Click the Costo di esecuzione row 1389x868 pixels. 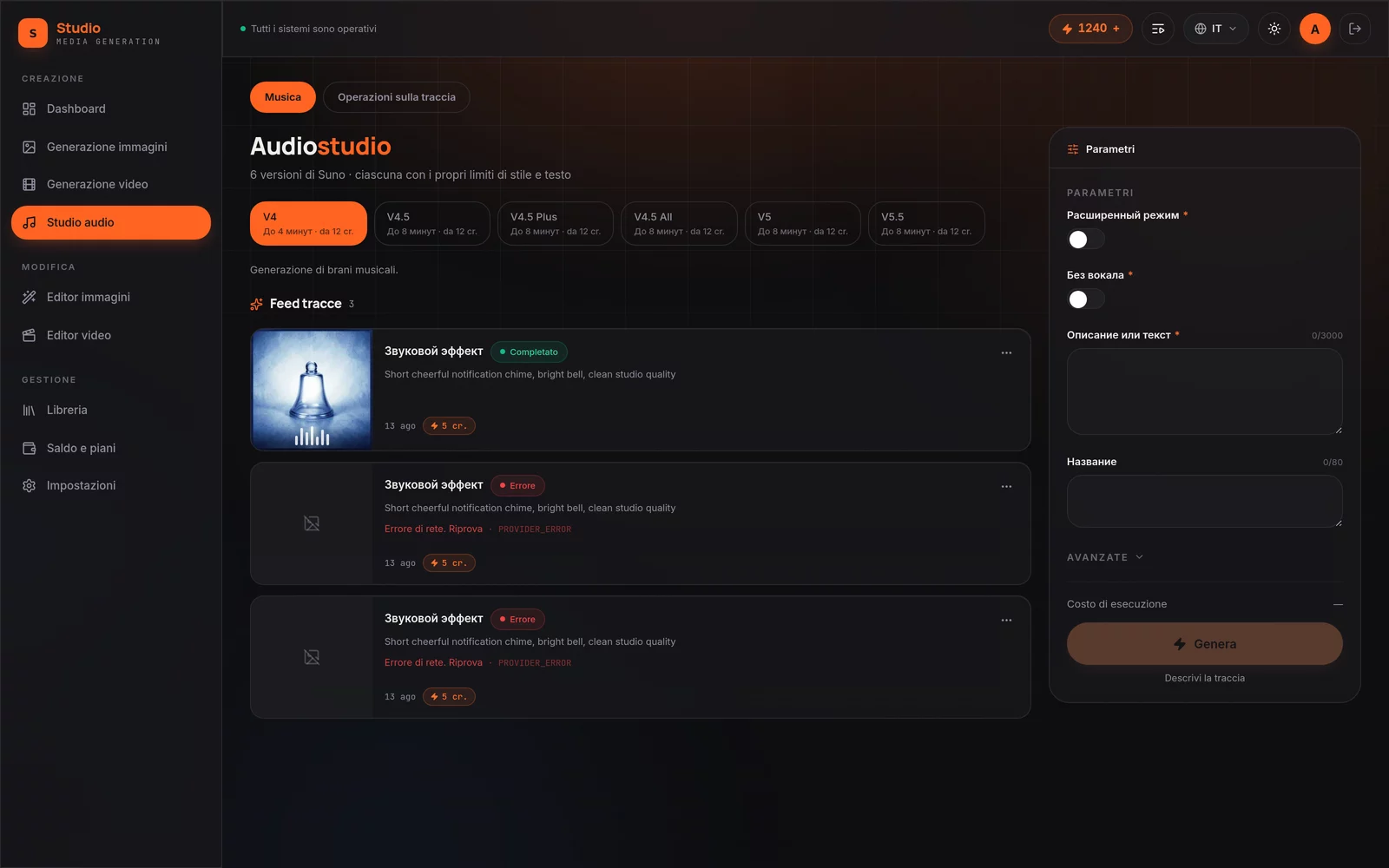tap(1205, 604)
